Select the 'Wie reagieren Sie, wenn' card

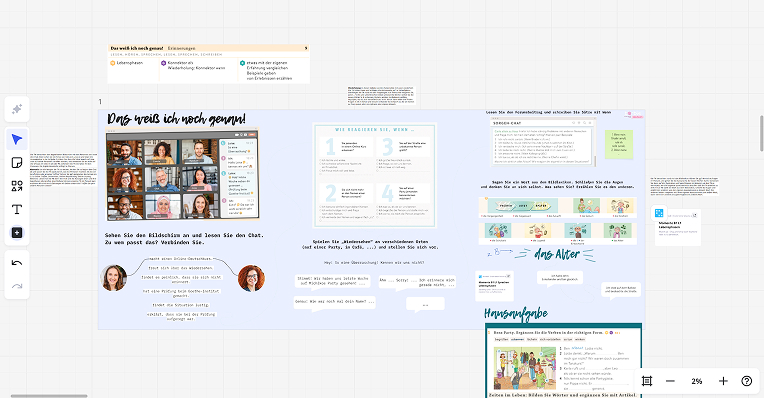pos(374,175)
